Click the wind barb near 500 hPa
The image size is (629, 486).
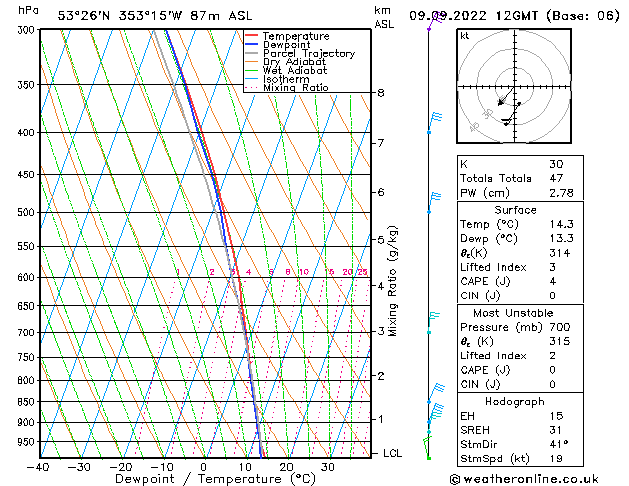tap(433, 202)
